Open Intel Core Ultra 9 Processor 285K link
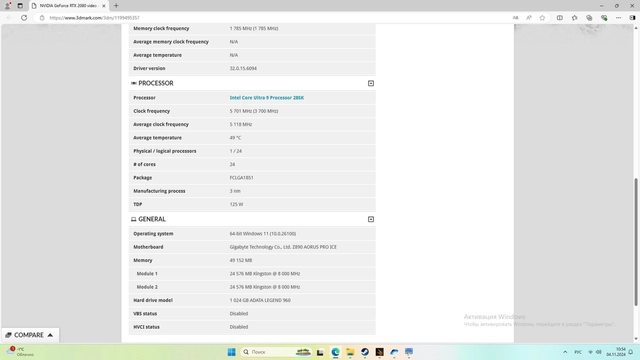640x360 pixels. point(267,98)
